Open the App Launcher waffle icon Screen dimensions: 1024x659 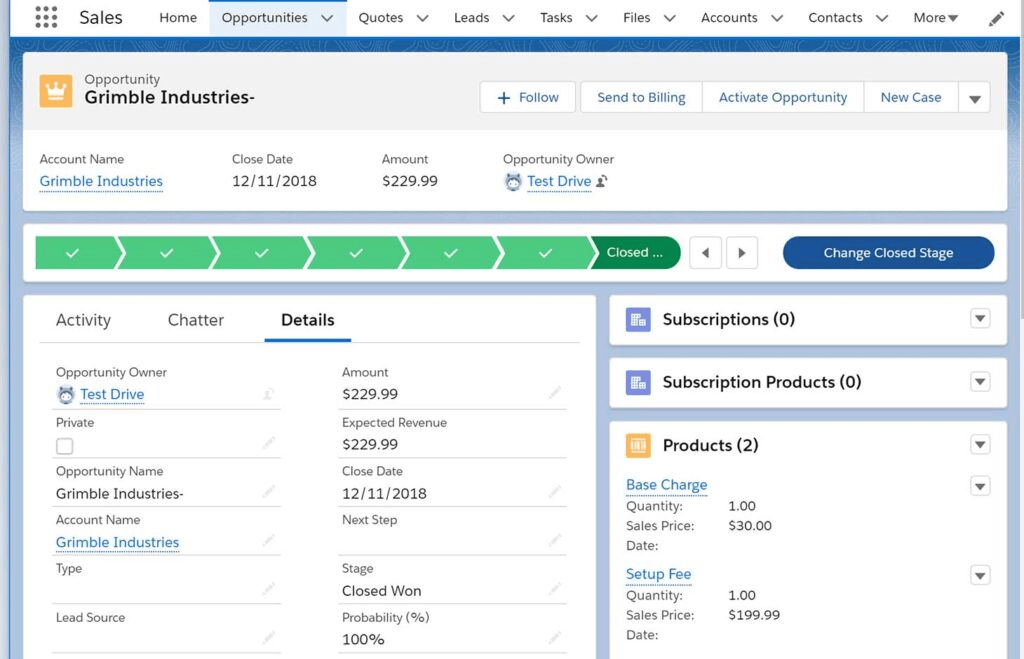[44, 16]
